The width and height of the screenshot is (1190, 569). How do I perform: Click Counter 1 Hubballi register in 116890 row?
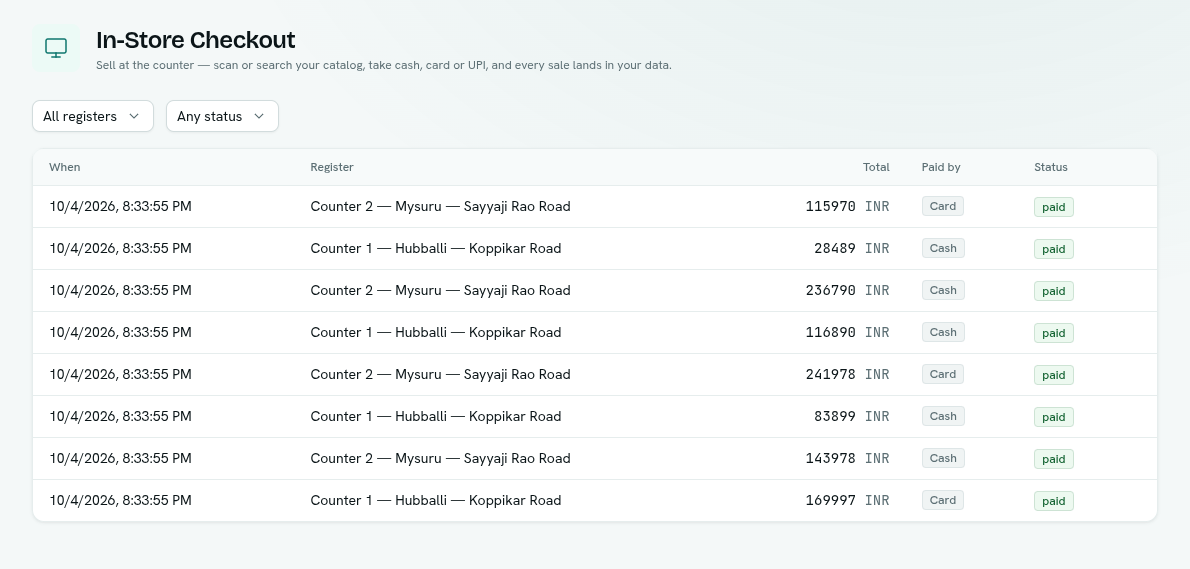click(436, 332)
